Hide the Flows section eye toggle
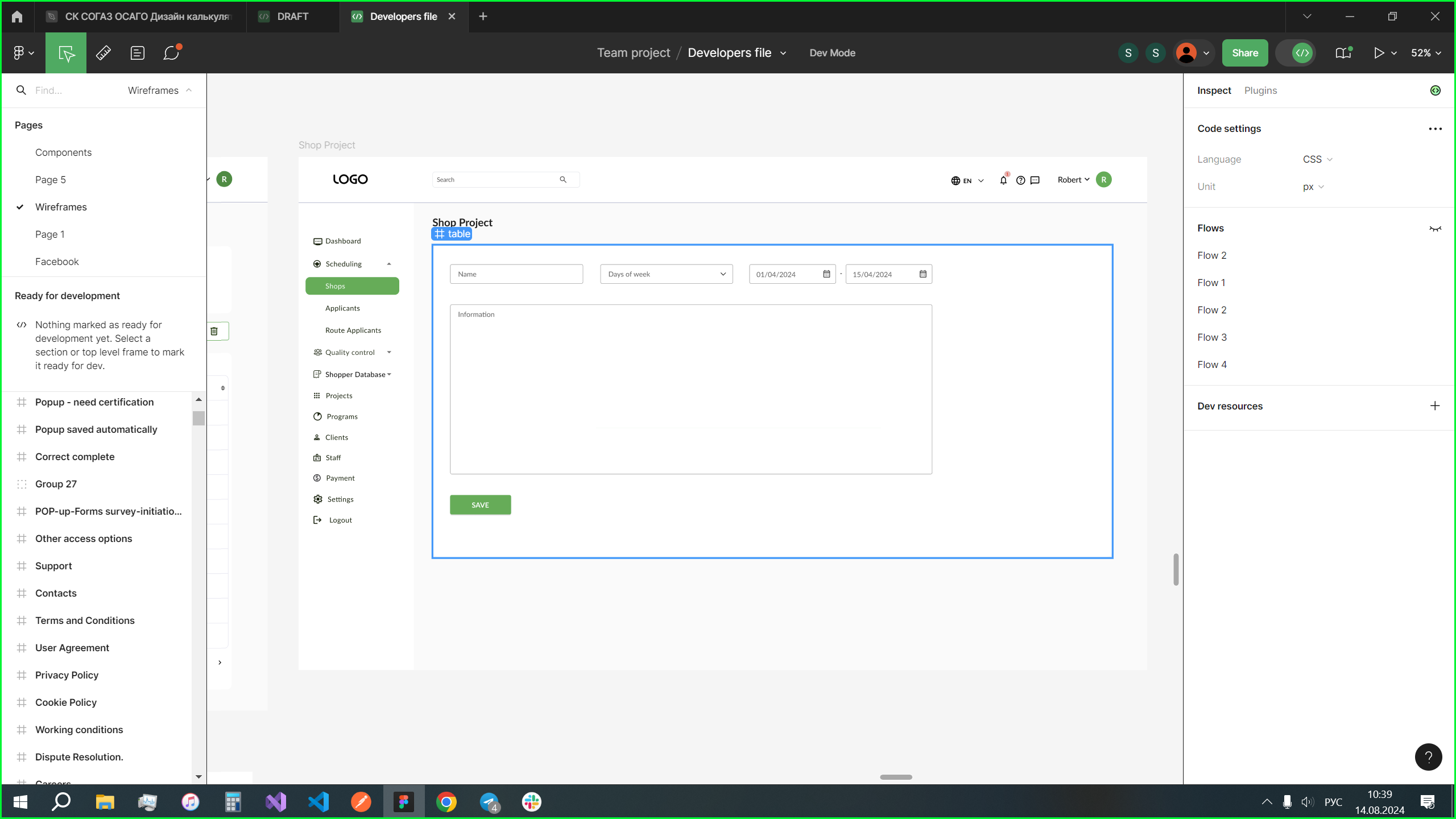This screenshot has width=1456, height=819. tap(1435, 229)
